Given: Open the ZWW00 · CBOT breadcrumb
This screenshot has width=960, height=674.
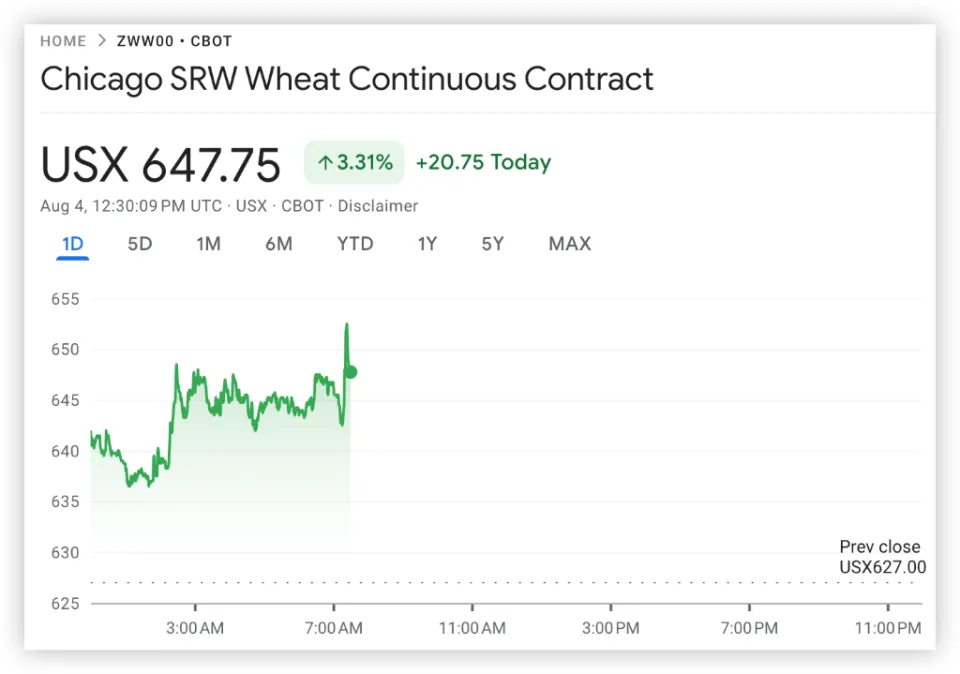Looking at the screenshot, I should tap(174, 41).
